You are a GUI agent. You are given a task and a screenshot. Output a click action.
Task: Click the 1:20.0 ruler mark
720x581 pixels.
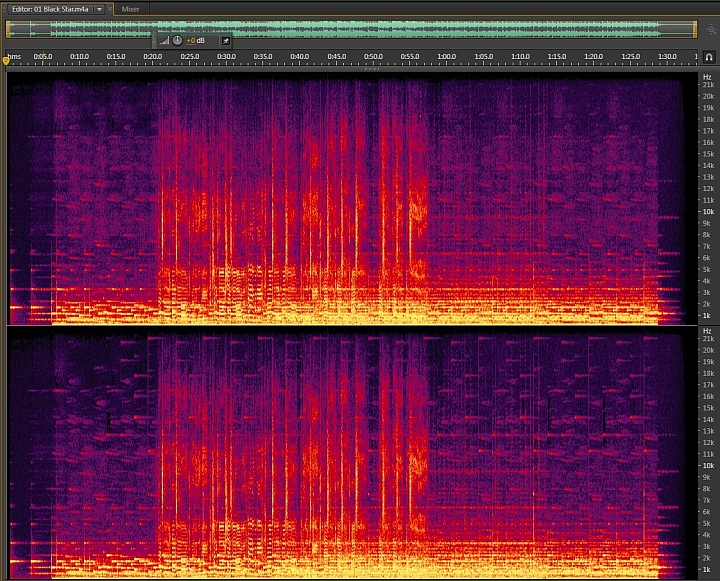pos(594,56)
